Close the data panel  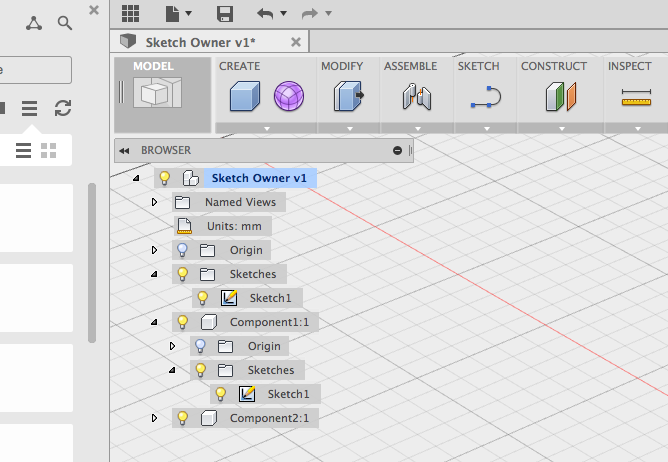[x=94, y=10]
